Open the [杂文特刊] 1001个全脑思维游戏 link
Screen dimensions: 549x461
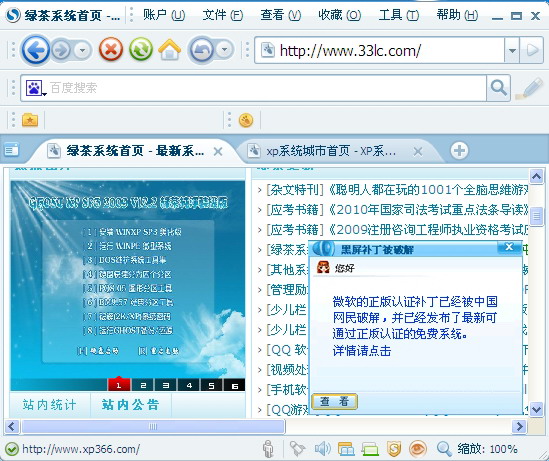(x=397, y=190)
